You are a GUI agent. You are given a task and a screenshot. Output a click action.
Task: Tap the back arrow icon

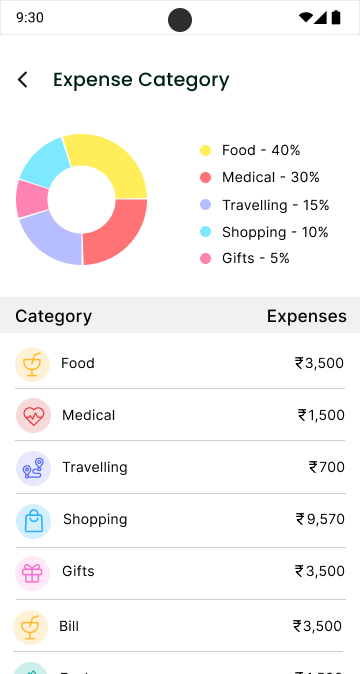point(22,80)
